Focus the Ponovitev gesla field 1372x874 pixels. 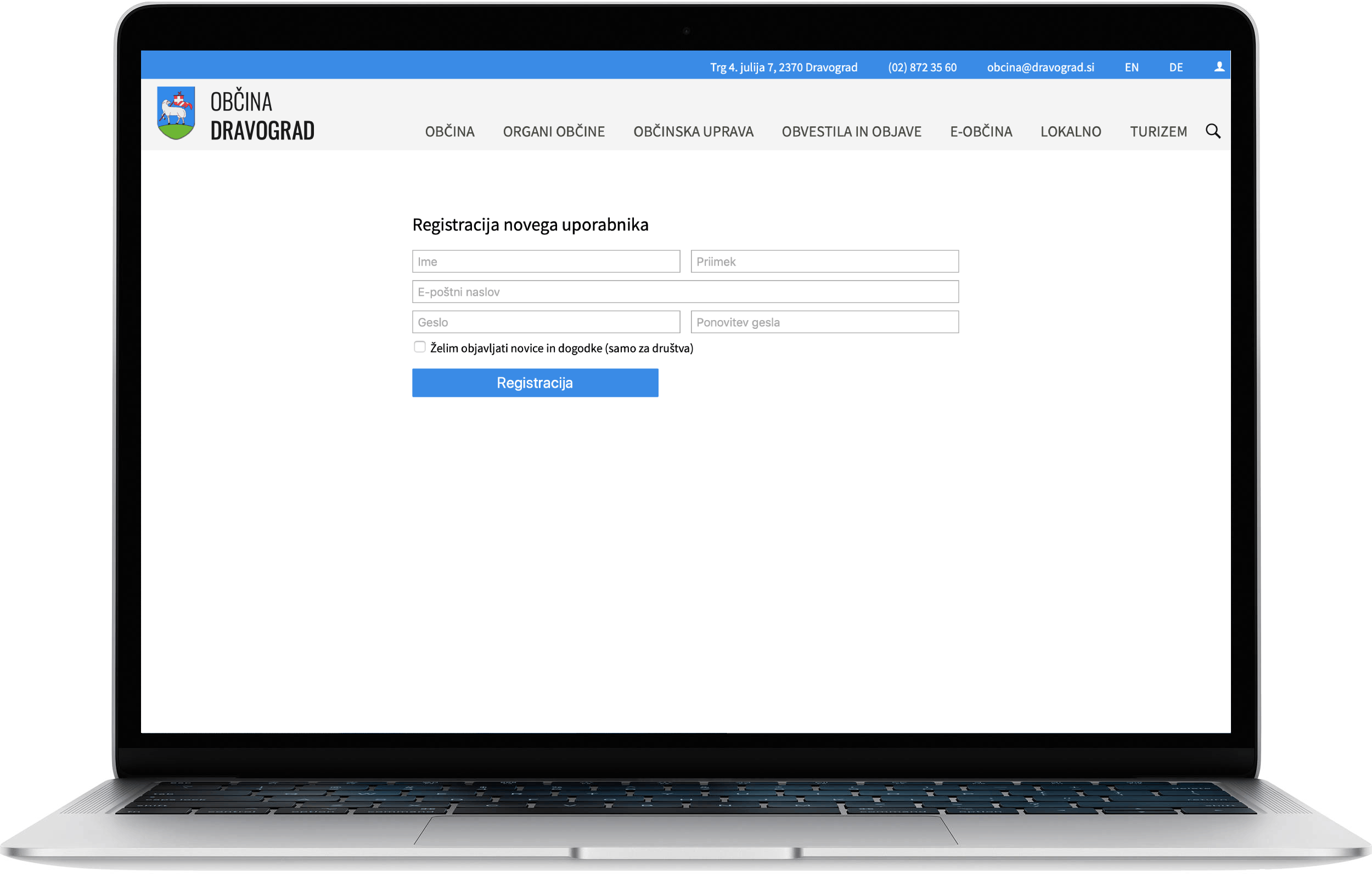[824, 322]
